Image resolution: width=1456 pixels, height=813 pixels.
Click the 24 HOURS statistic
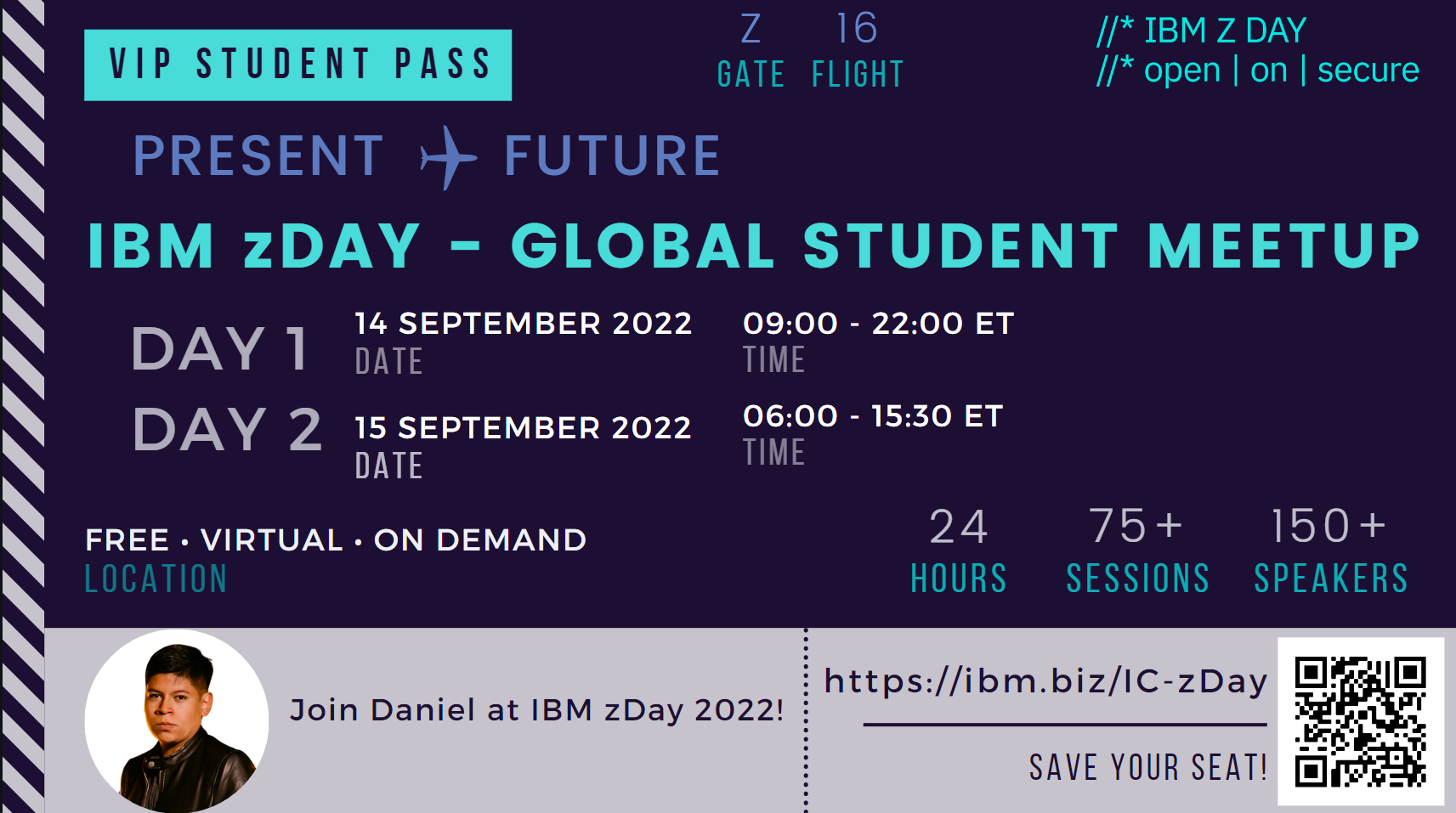click(x=959, y=550)
